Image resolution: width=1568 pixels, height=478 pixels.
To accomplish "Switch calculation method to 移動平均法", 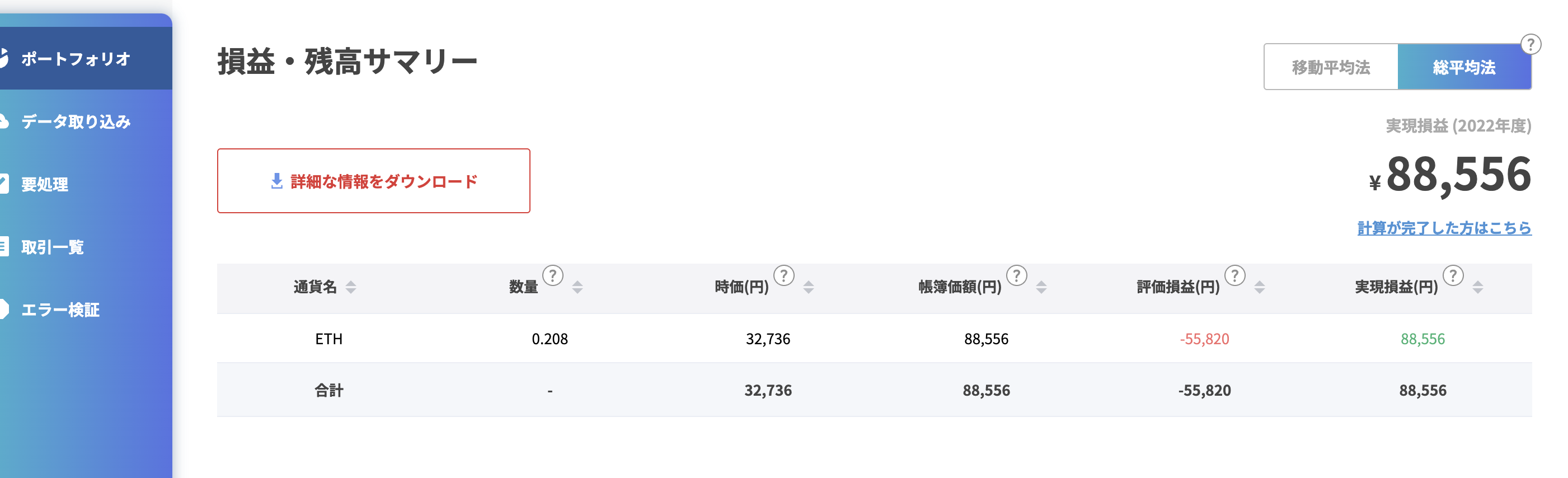I will [1331, 67].
